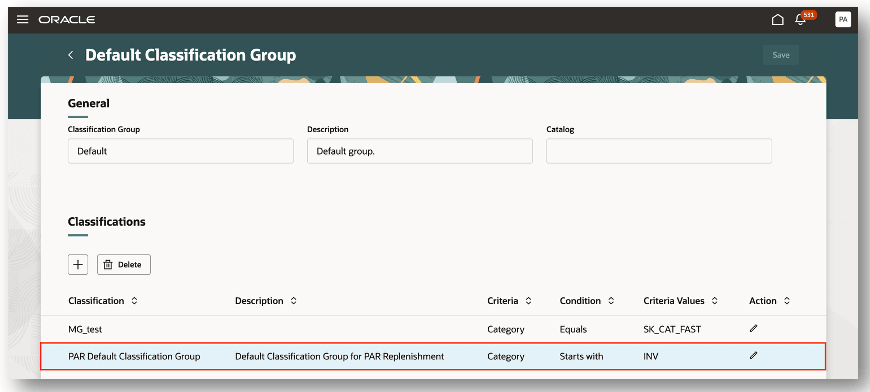Edit the MG_test row pencil icon
This screenshot has height=392, width=870.
tap(753, 328)
